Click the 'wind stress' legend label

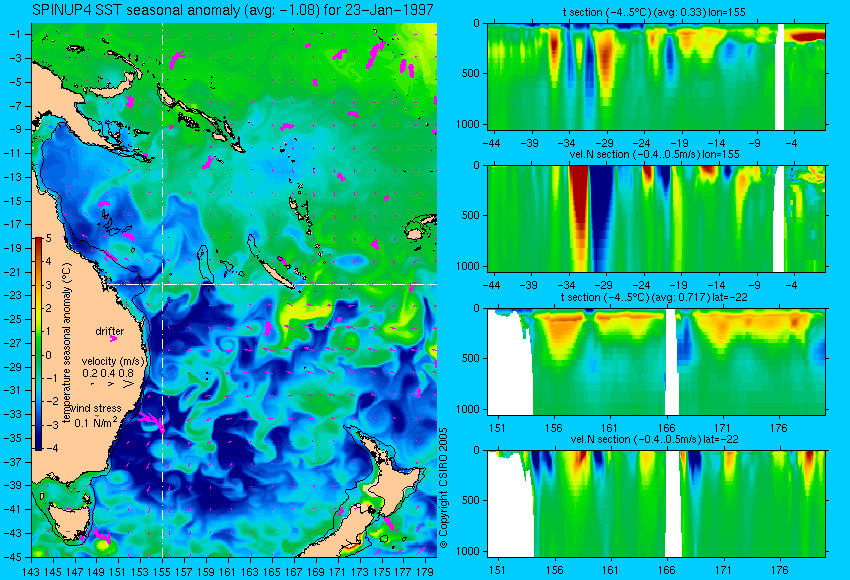tap(96, 408)
